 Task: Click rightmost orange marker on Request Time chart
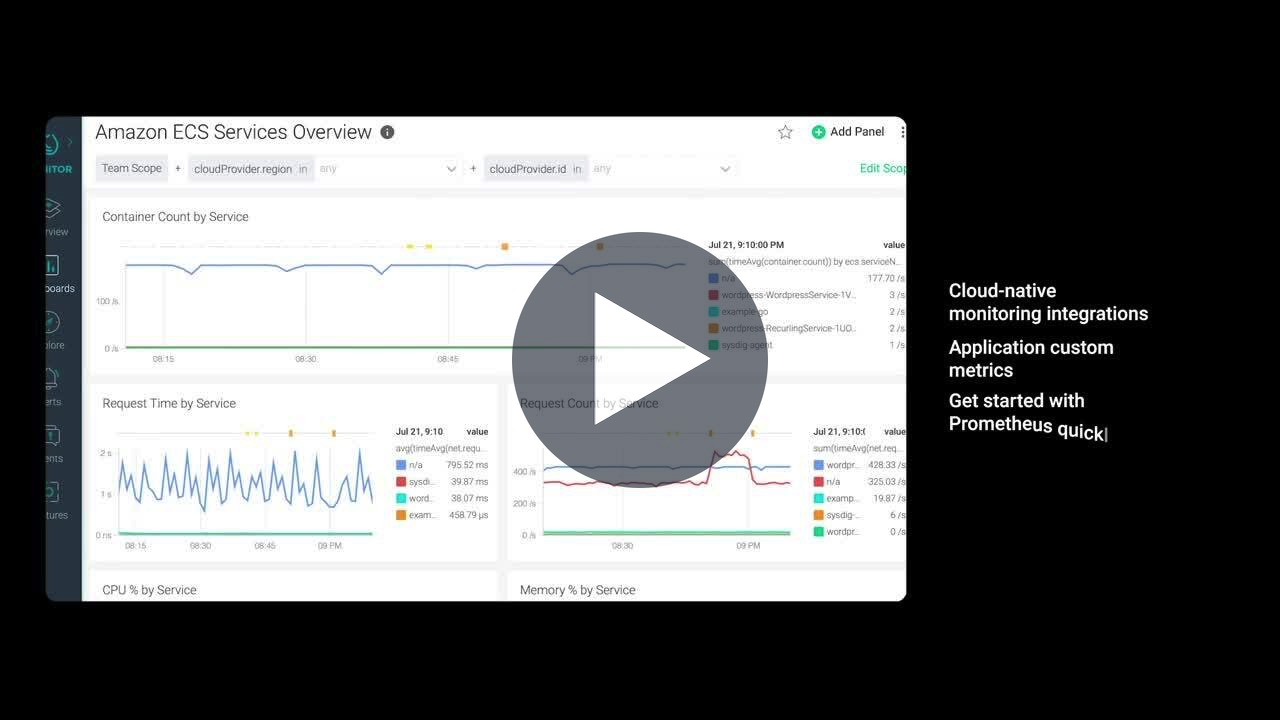pos(334,433)
